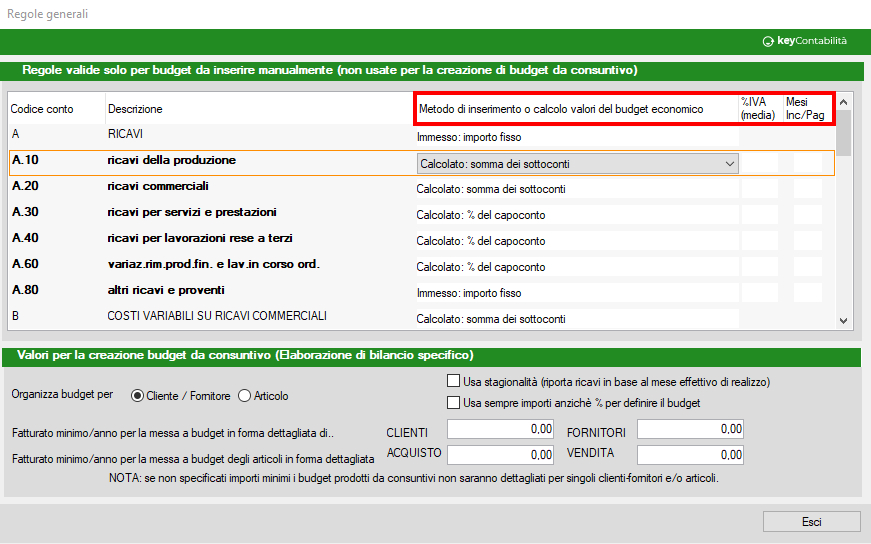
Task: Click method cell for A.30 row
Action: [x=577, y=216]
